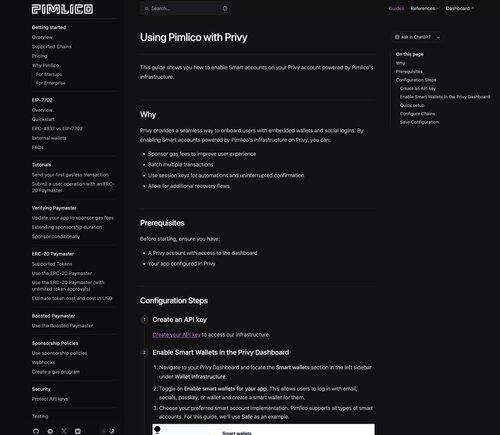This screenshot has height=435, width=500.
Task: Open Supported Chains in the sidebar
Action: point(52,47)
